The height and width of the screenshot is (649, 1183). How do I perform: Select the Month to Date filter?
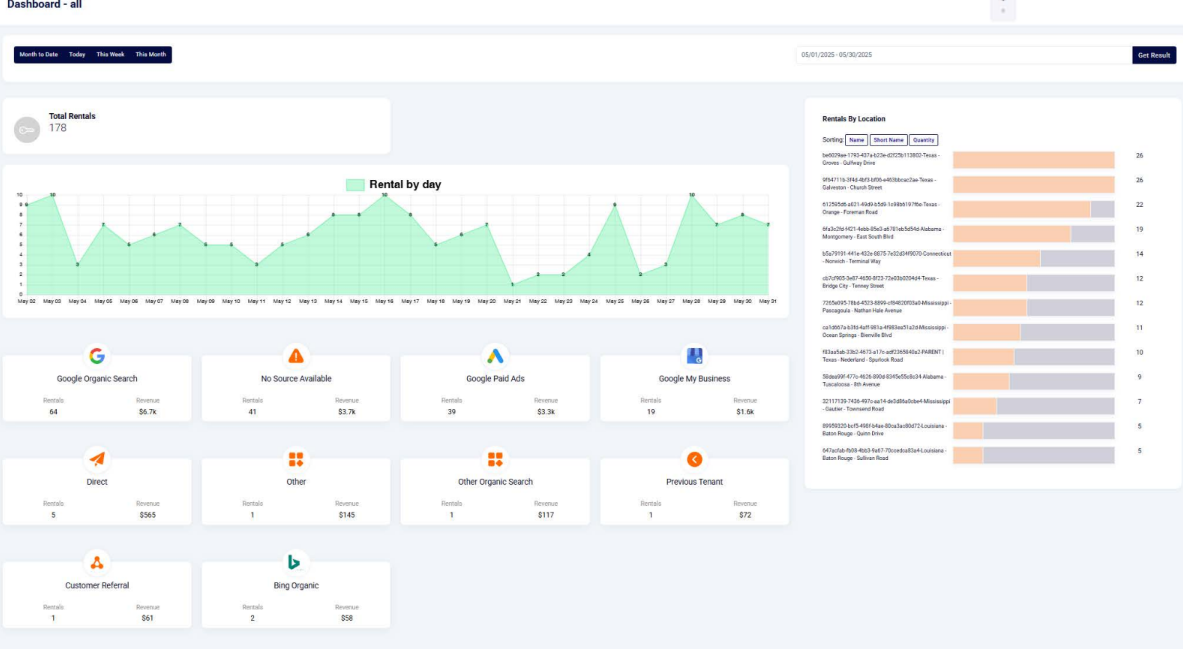pos(39,55)
